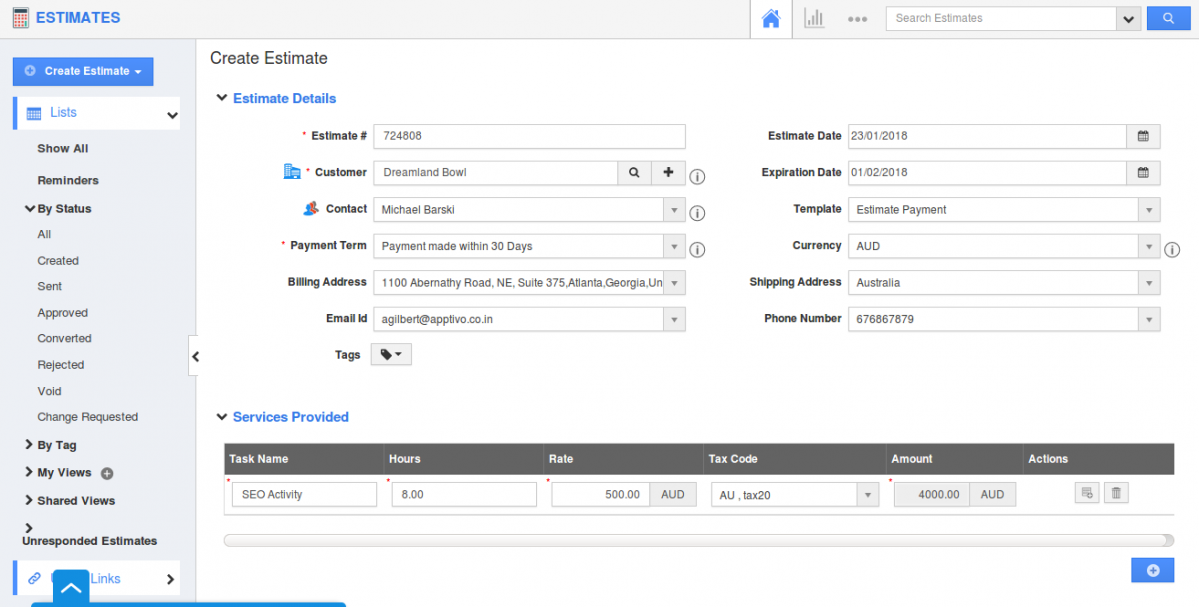Viewport: 1199px width, 607px height.
Task: Click the add customer plus icon
Action: tap(668, 173)
